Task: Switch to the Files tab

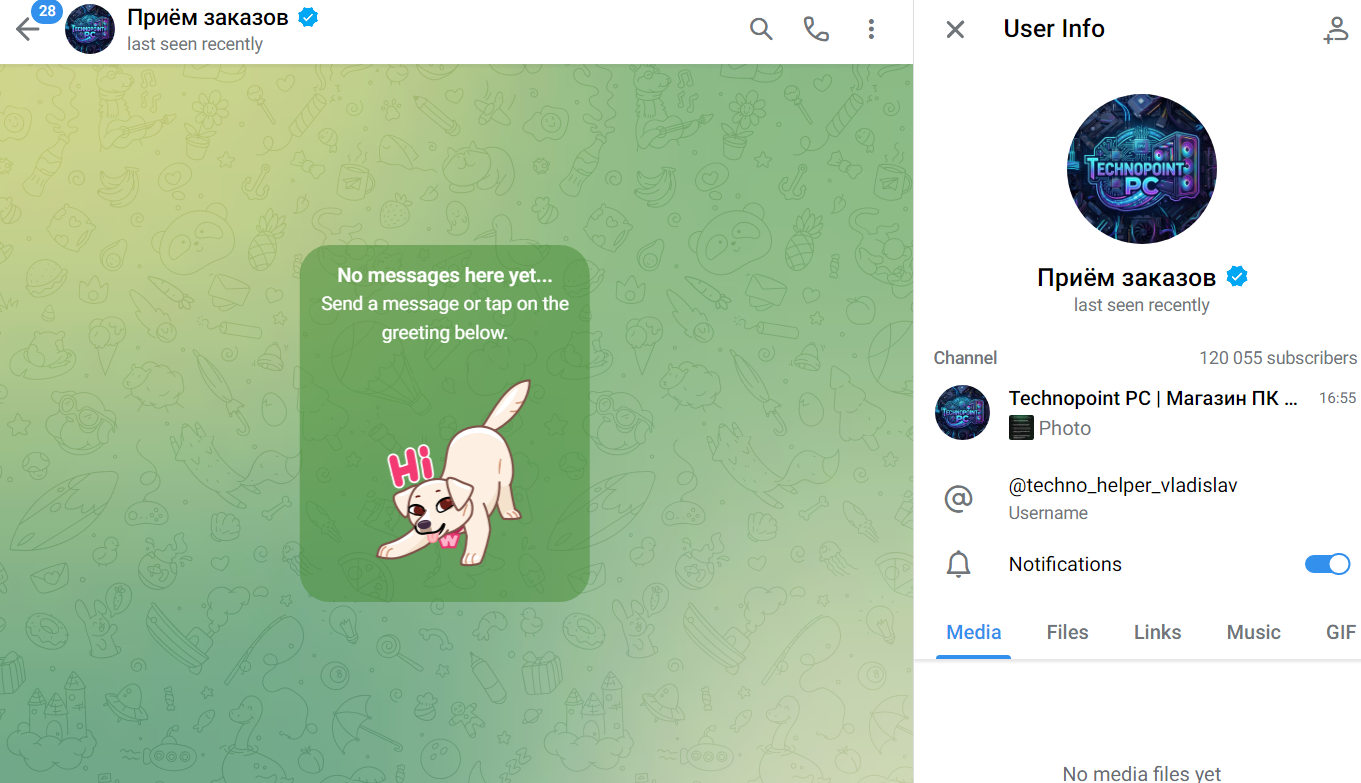Action: [1067, 632]
